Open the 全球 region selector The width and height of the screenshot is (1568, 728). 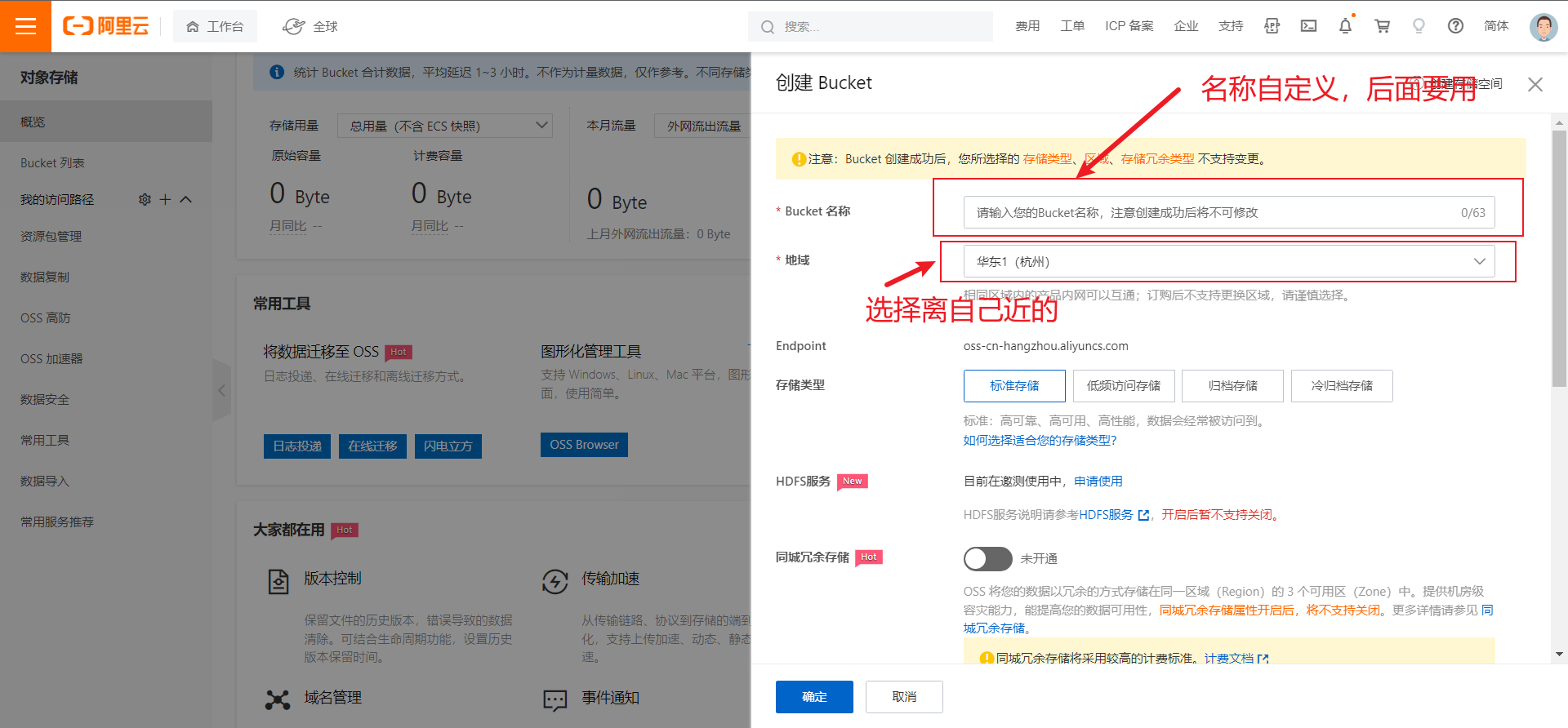click(310, 27)
